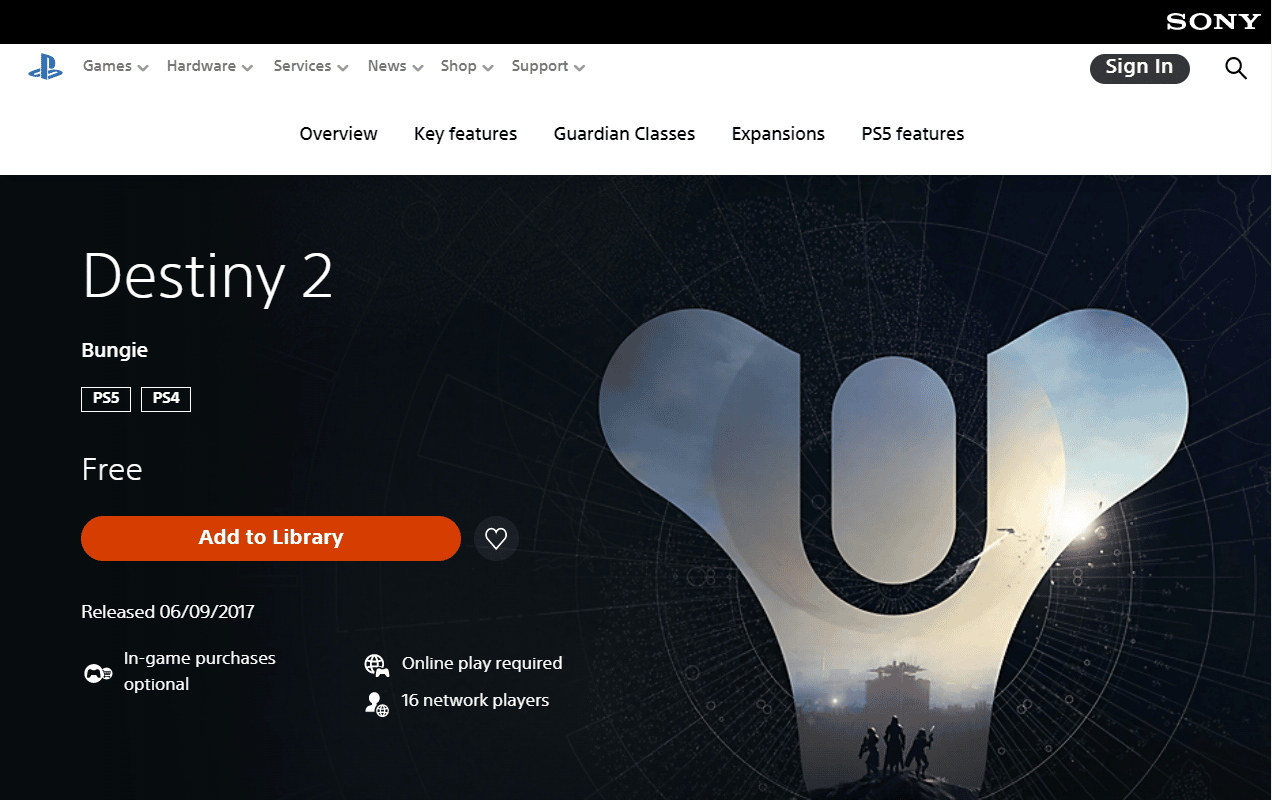Add Destiny 2 to wishlist heart

click(496, 539)
